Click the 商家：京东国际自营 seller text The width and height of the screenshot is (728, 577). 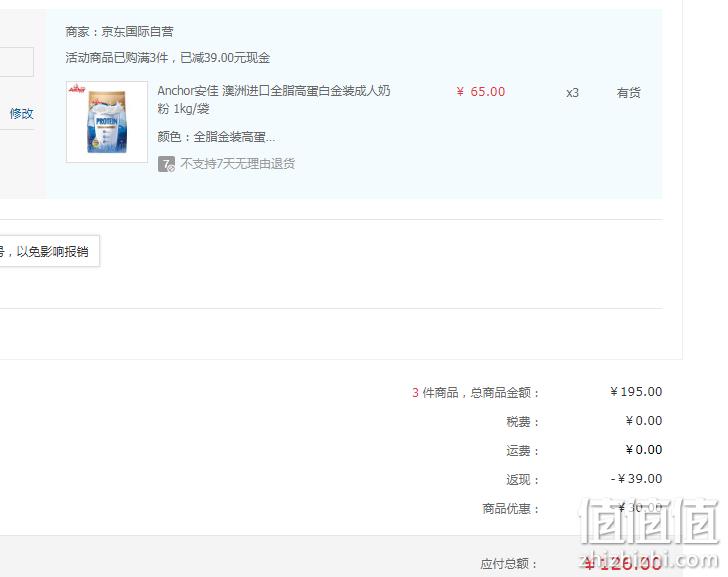click(x=119, y=32)
